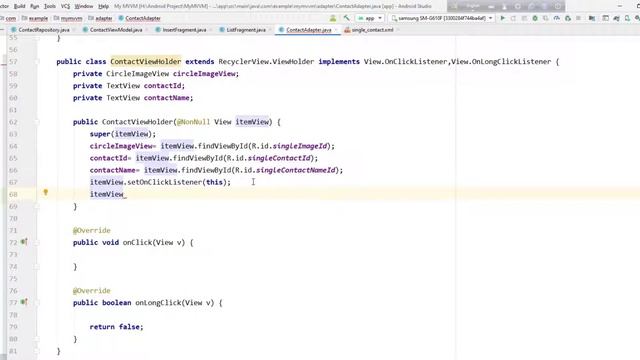Click line number 64 in gutter

pos(13,146)
